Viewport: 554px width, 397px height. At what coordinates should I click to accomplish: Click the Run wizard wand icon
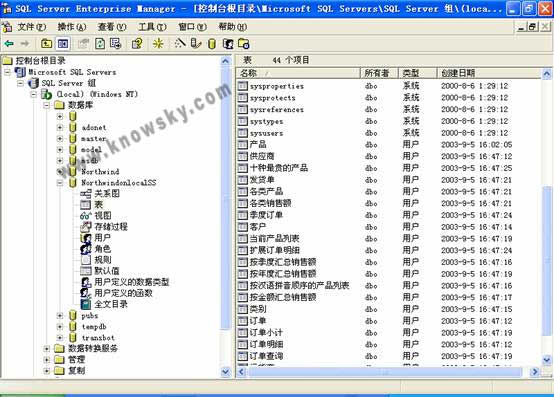click(180, 44)
